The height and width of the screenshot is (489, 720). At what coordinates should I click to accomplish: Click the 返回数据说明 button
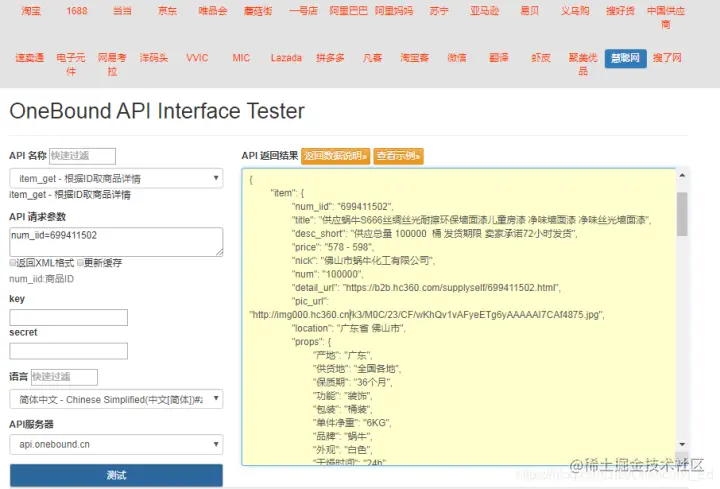[336, 156]
